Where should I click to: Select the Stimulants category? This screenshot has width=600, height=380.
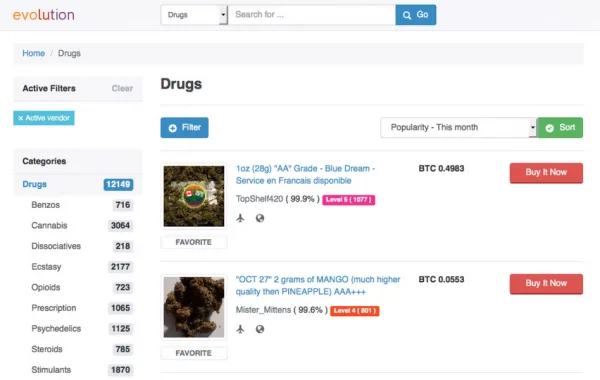pos(51,370)
